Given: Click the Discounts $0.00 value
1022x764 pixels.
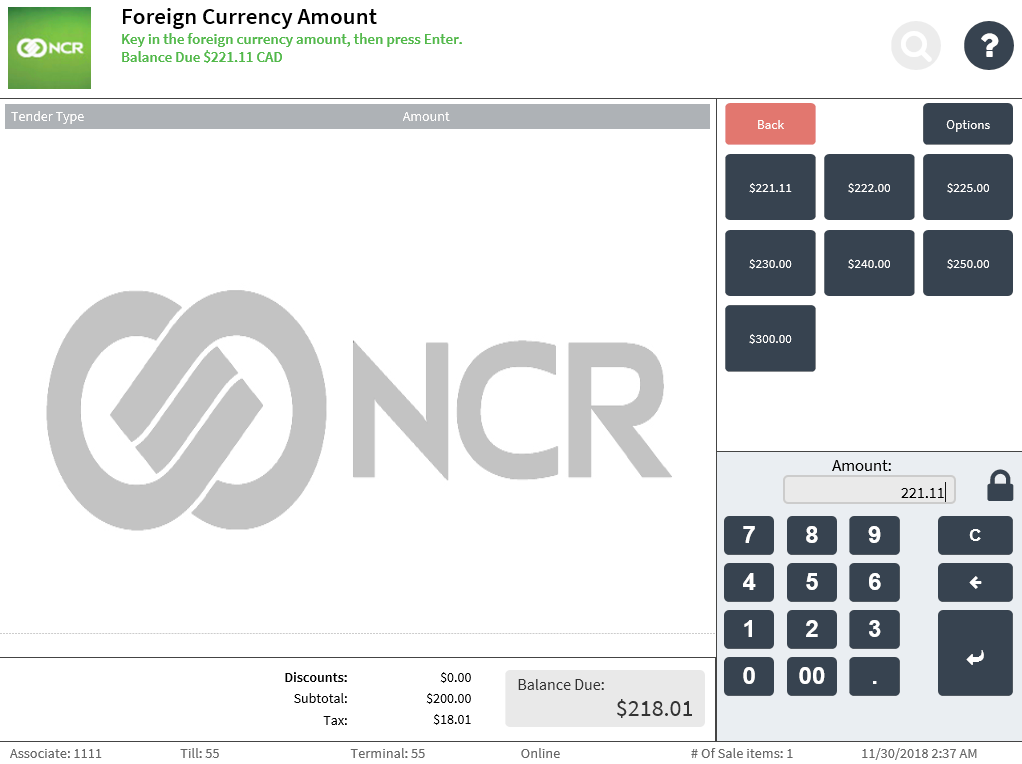Looking at the screenshot, I should 455,677.
